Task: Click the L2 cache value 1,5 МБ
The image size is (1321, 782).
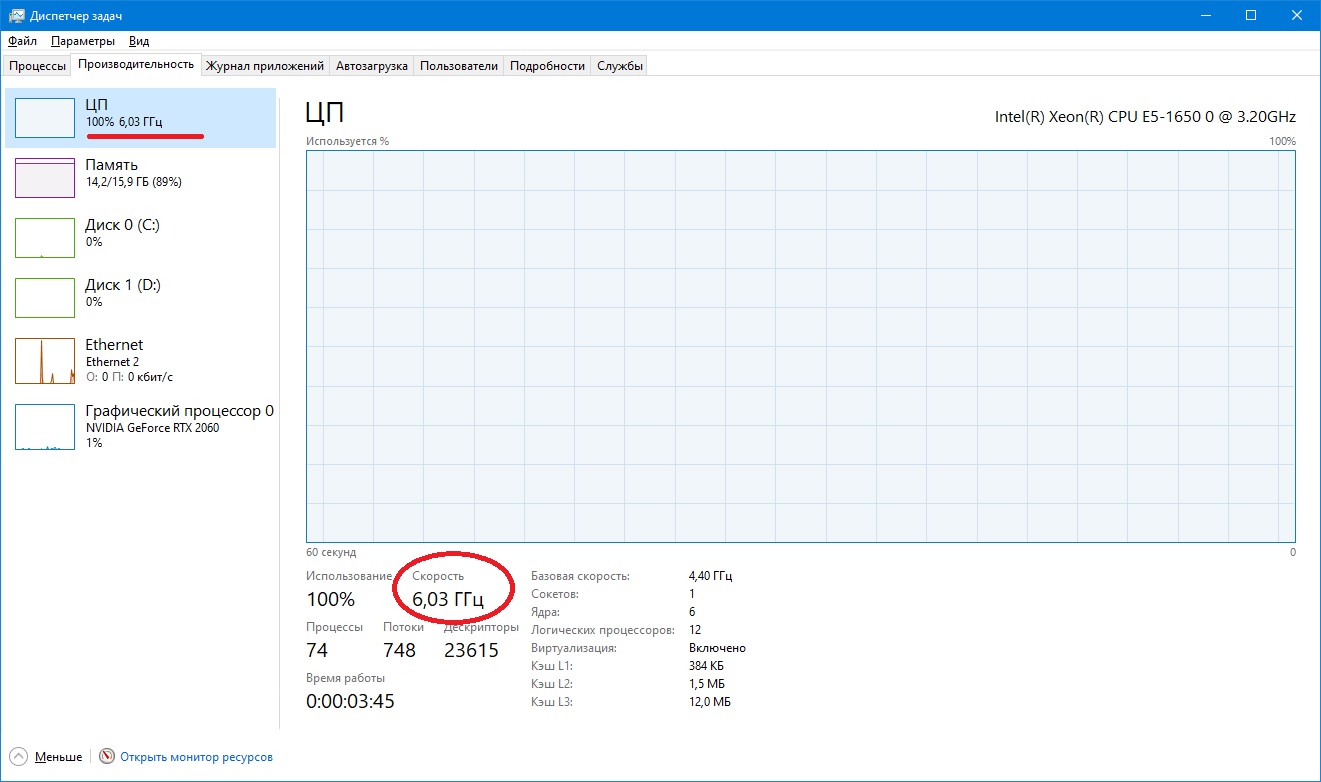Action: [x=709, y=684]
